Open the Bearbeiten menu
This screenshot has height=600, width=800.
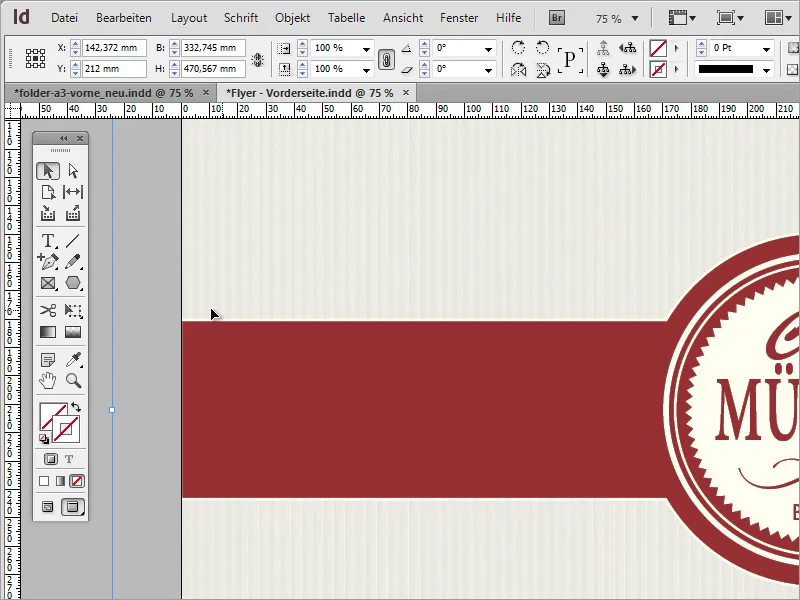123,18
